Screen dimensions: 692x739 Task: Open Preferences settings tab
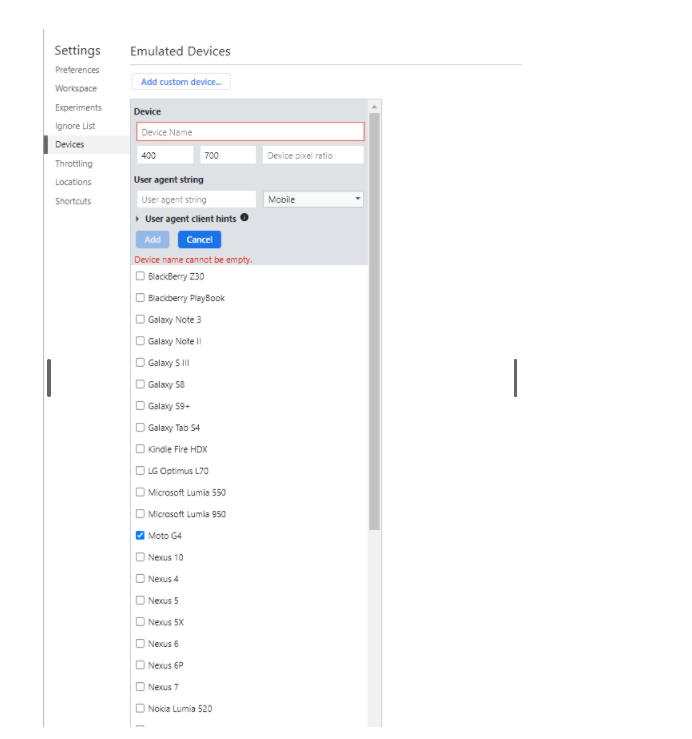tap(77, 70)
